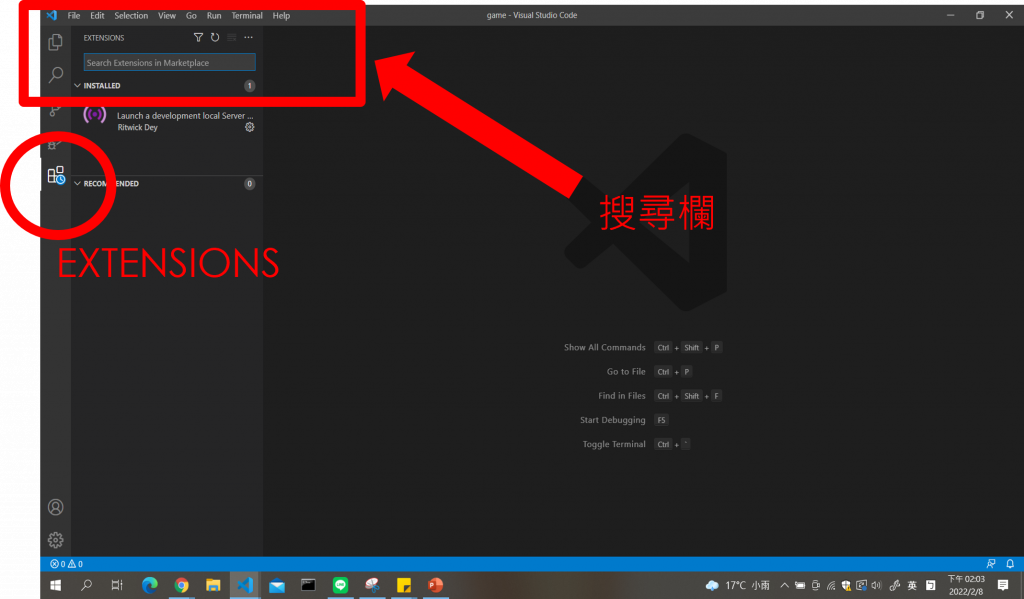Open the Extensions view in the activity bar
Viewport: 1024px width, 599px height.
point(56,175)
